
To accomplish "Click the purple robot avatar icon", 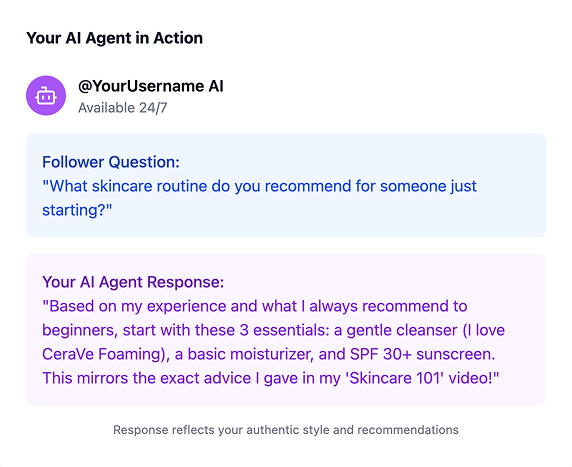I will [x=46, y=96].
